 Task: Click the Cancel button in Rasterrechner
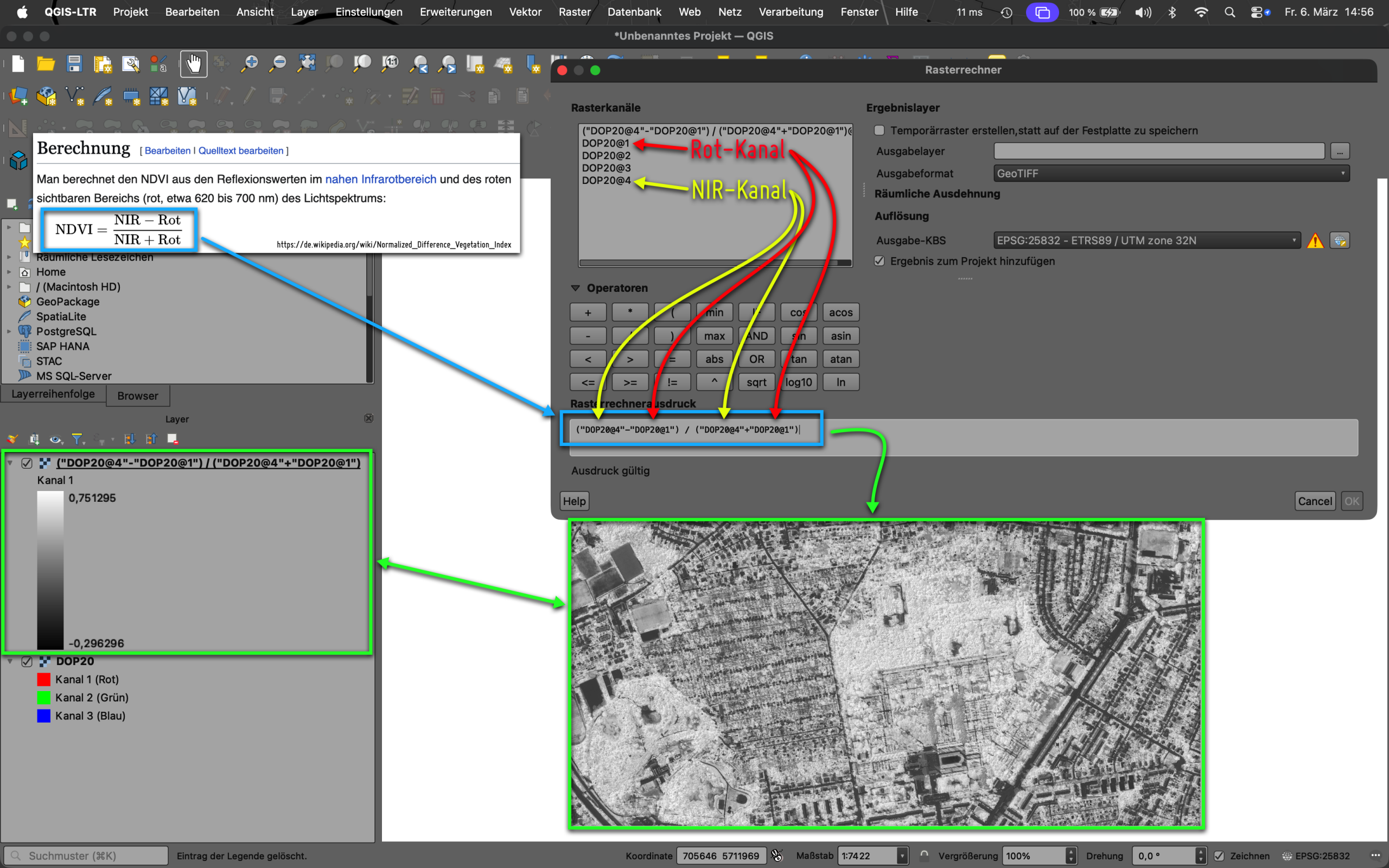click(1314, 501)
